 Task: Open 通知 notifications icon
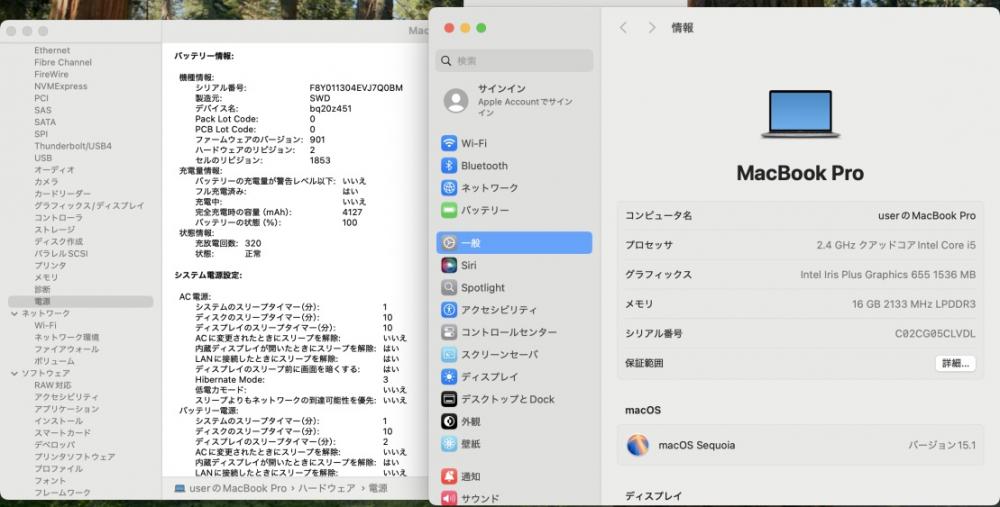click(x=449, y=476)
